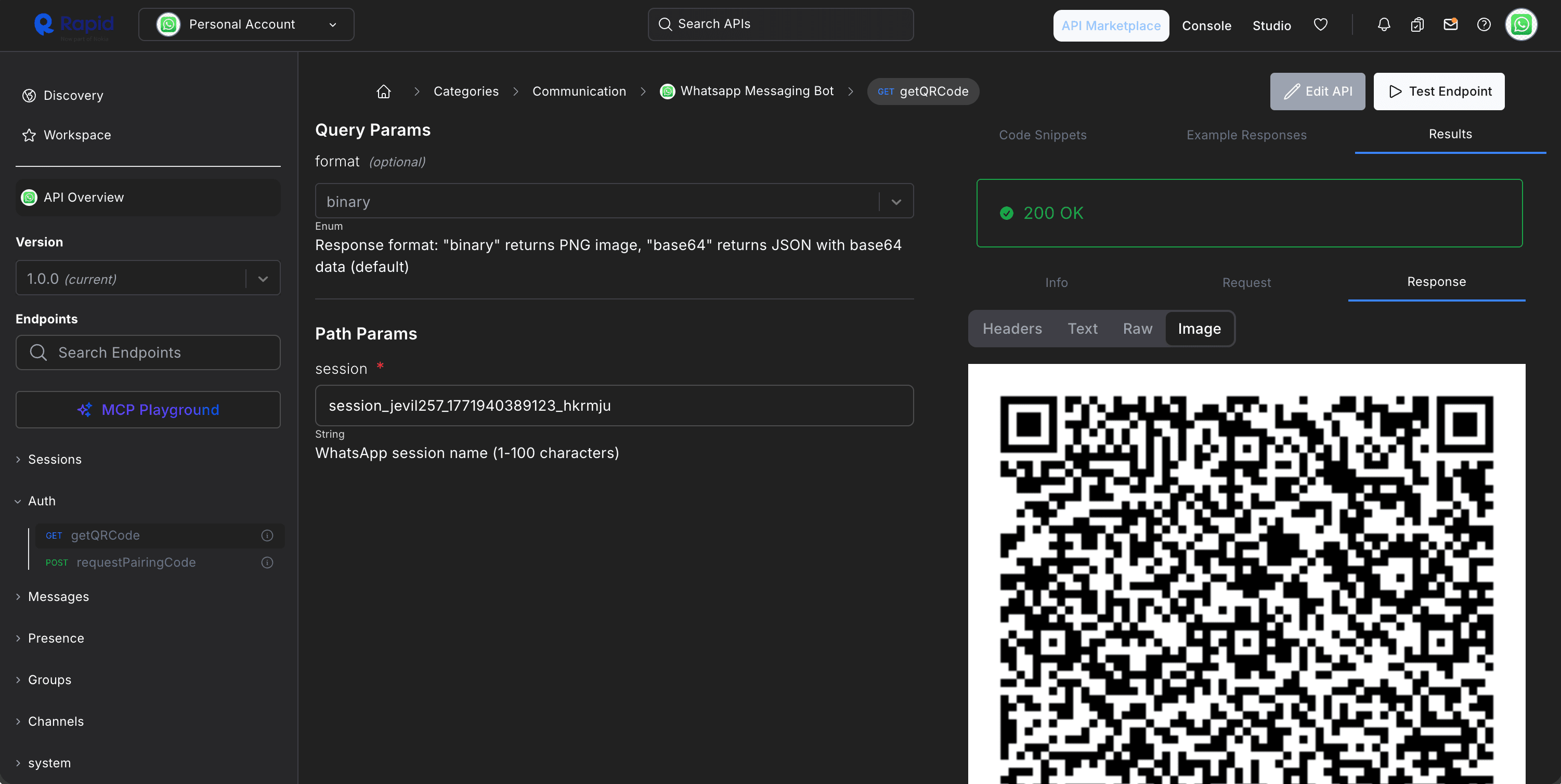1561x784 pixels.
Task: Select the Raw response view
Action: (1137, 329)
